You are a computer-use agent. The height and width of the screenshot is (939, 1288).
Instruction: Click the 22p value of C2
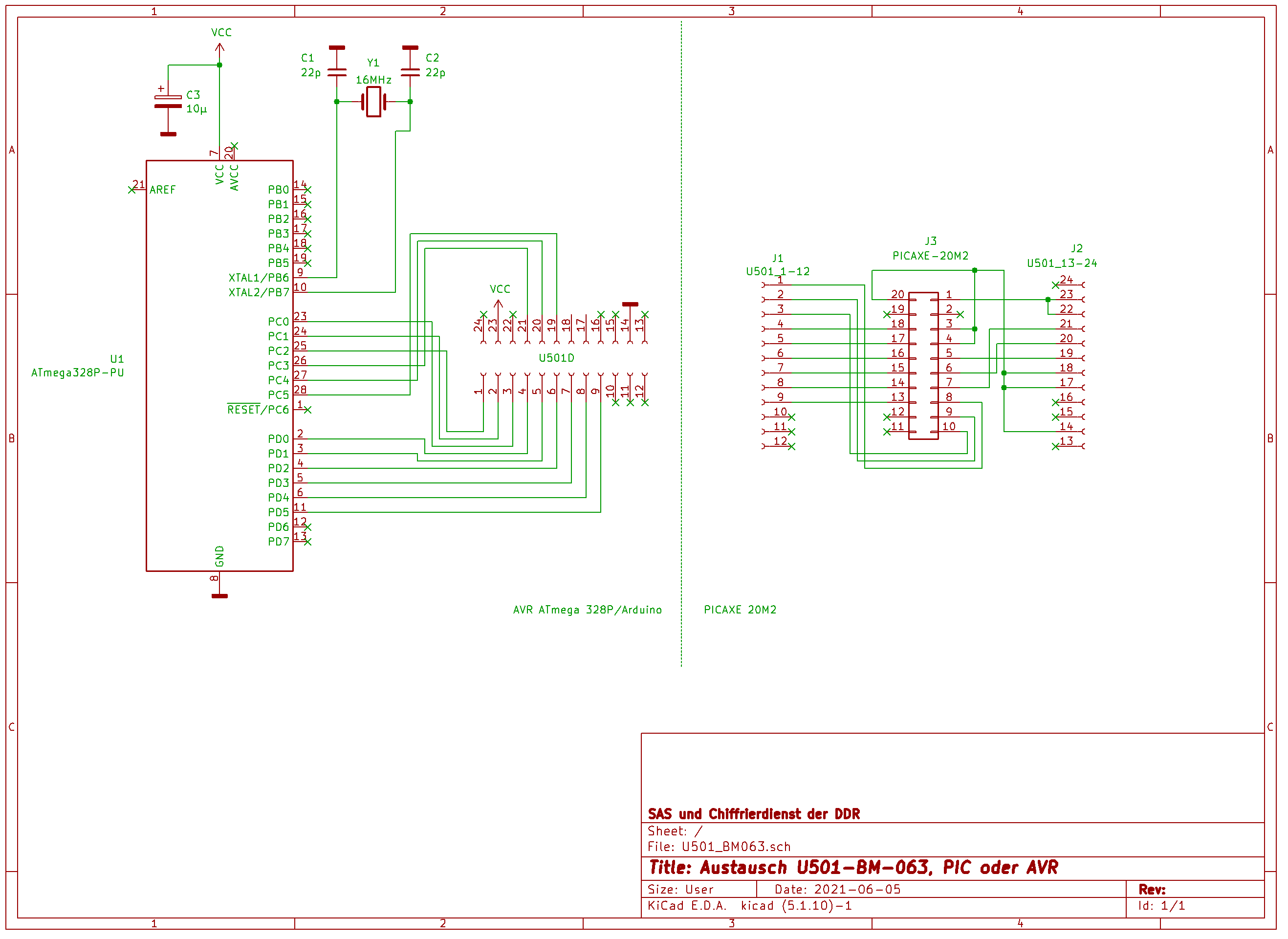pos(437,73)
